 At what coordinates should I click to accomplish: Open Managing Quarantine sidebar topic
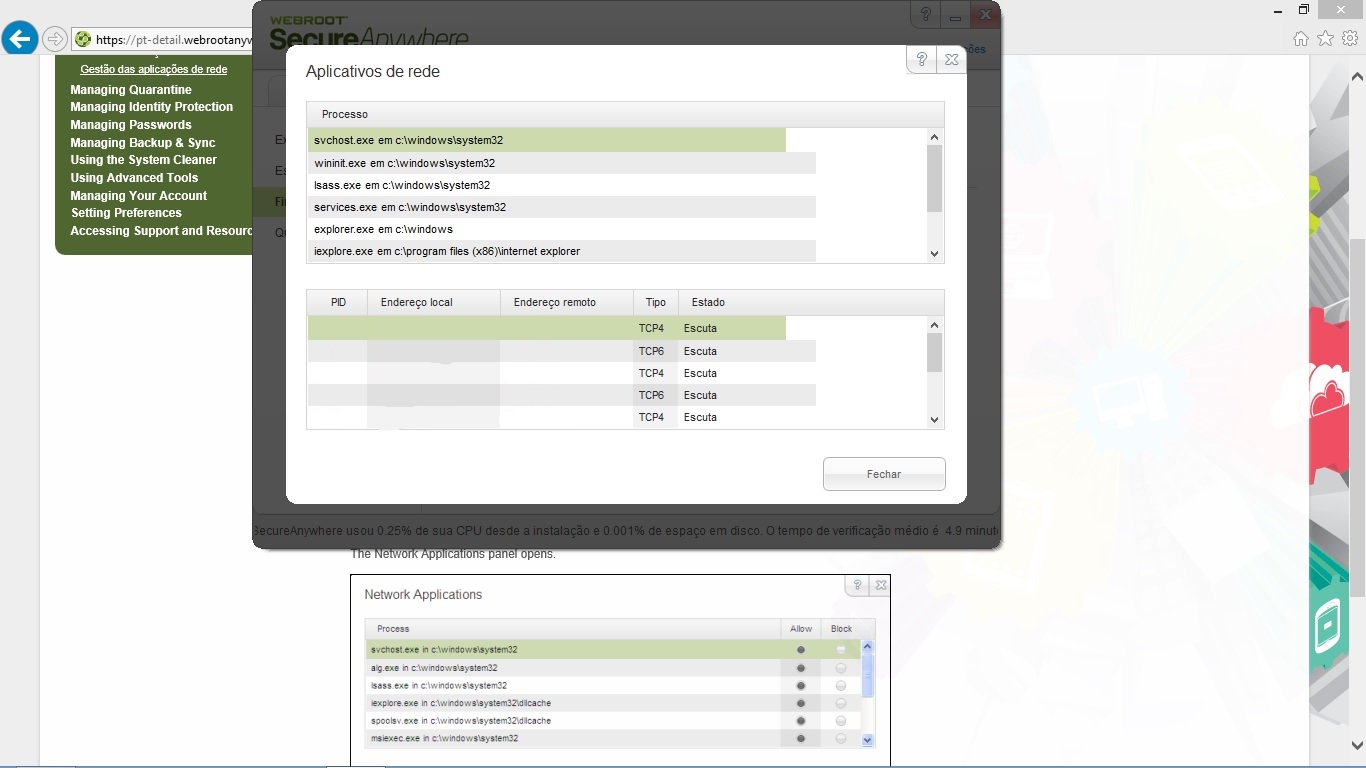tap(131, 90)
